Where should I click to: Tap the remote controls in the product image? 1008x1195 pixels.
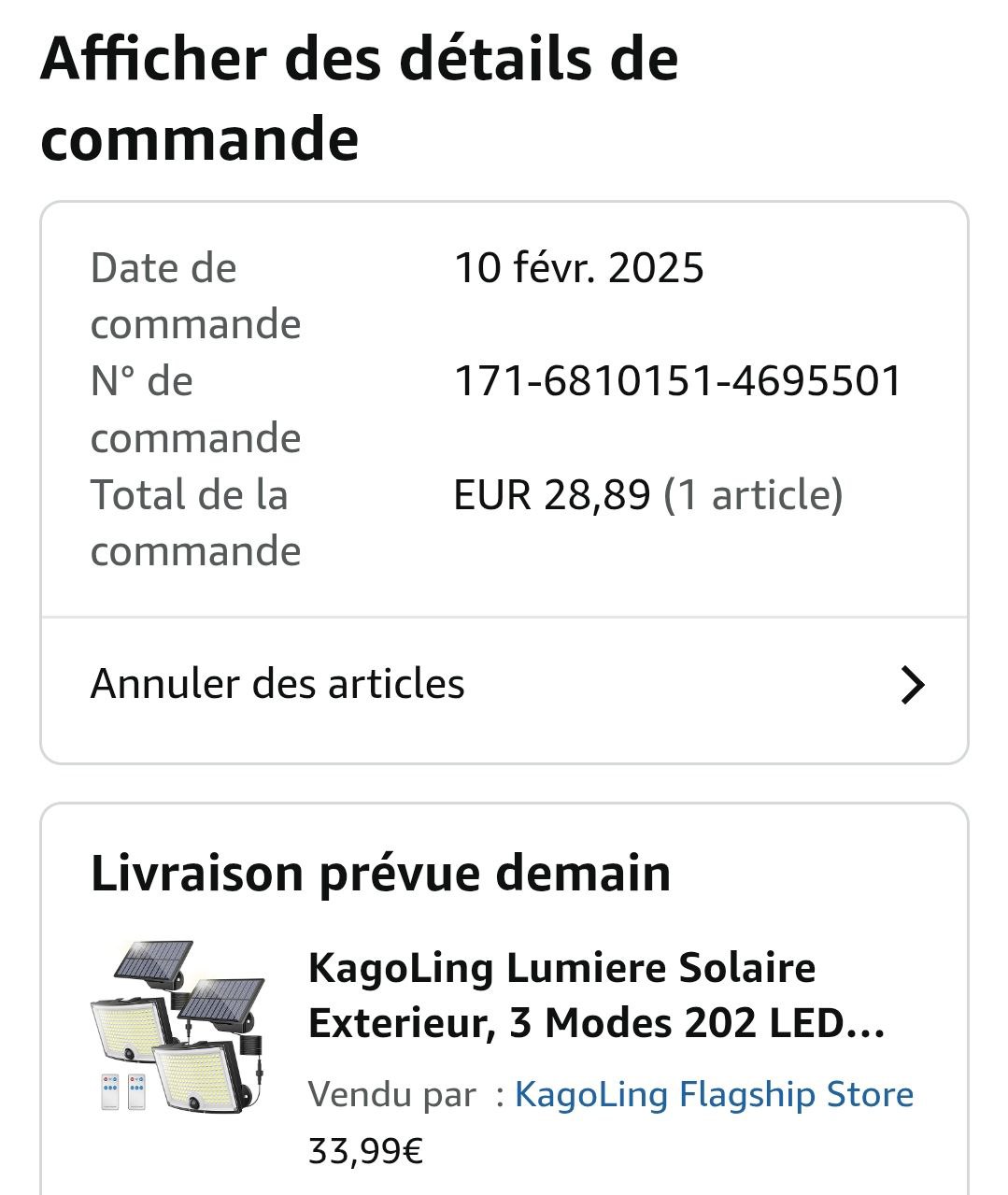pos(122,1091)
